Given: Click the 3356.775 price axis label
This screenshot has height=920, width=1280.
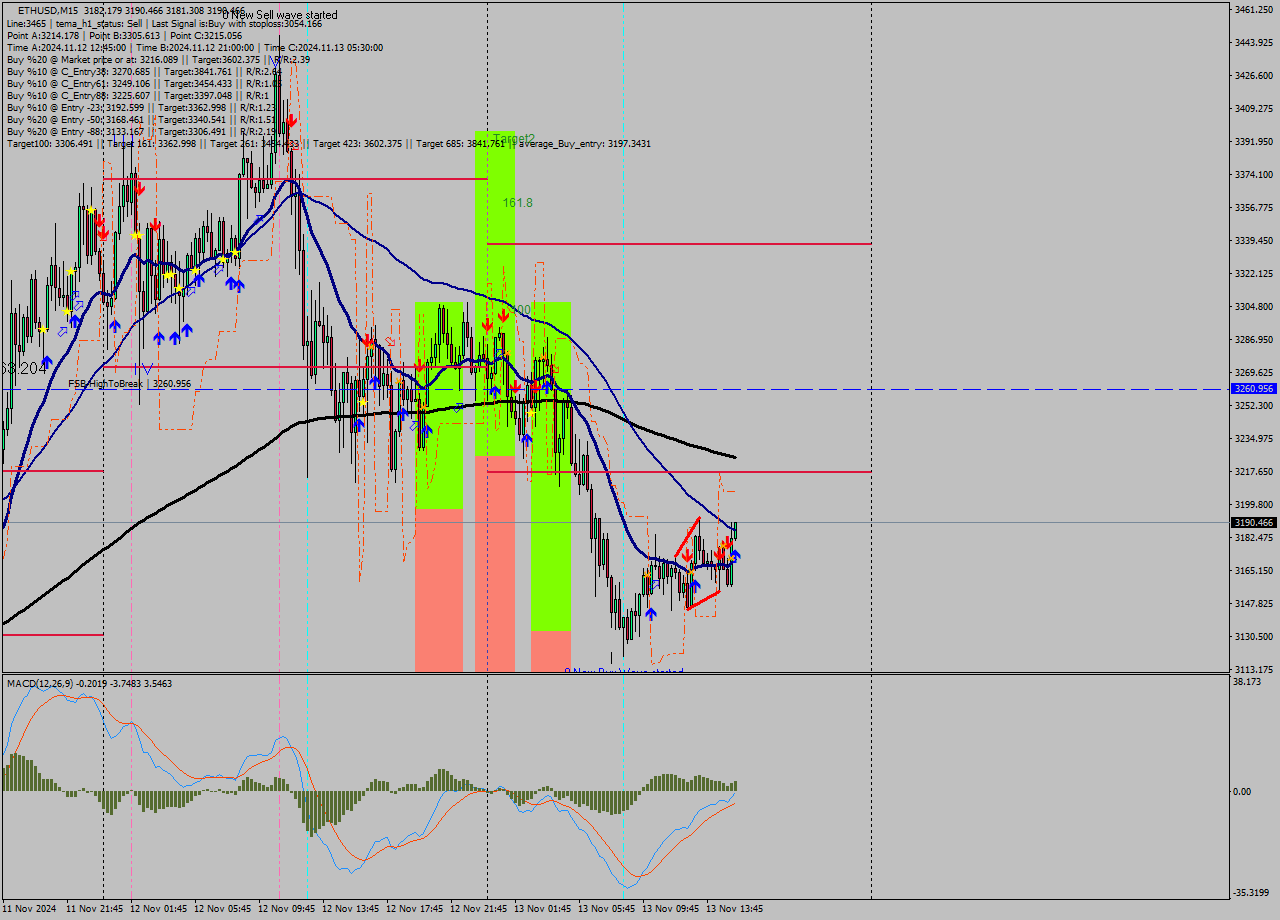Looking at the screenshot, I should 1253,207.
